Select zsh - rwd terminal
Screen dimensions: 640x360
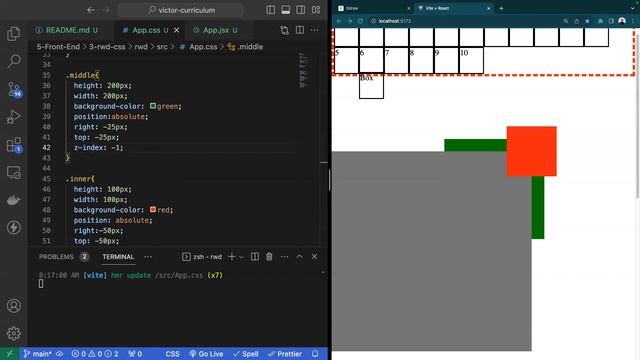coord(202,257)
